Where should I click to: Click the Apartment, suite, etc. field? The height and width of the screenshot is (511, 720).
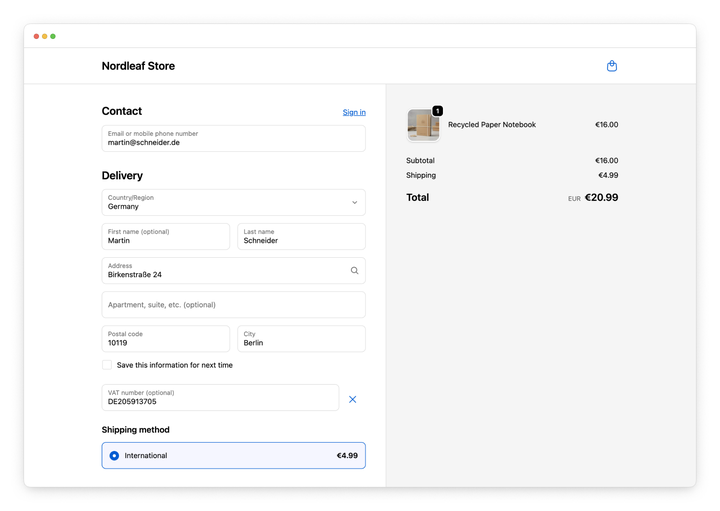(x=234, y=304)
